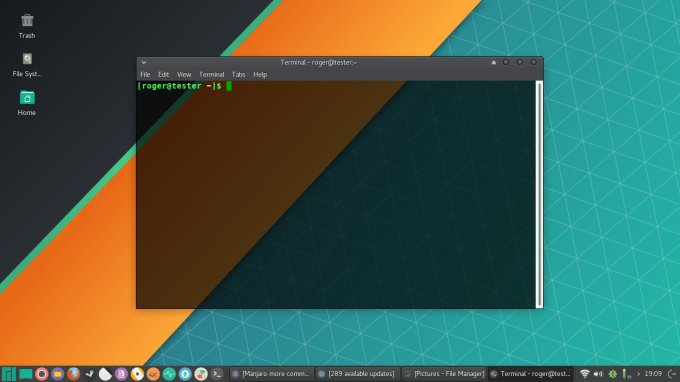Click the terminal vertical scrollbar
This screenshot has width=680, height=382.
(x=539, y=194)
